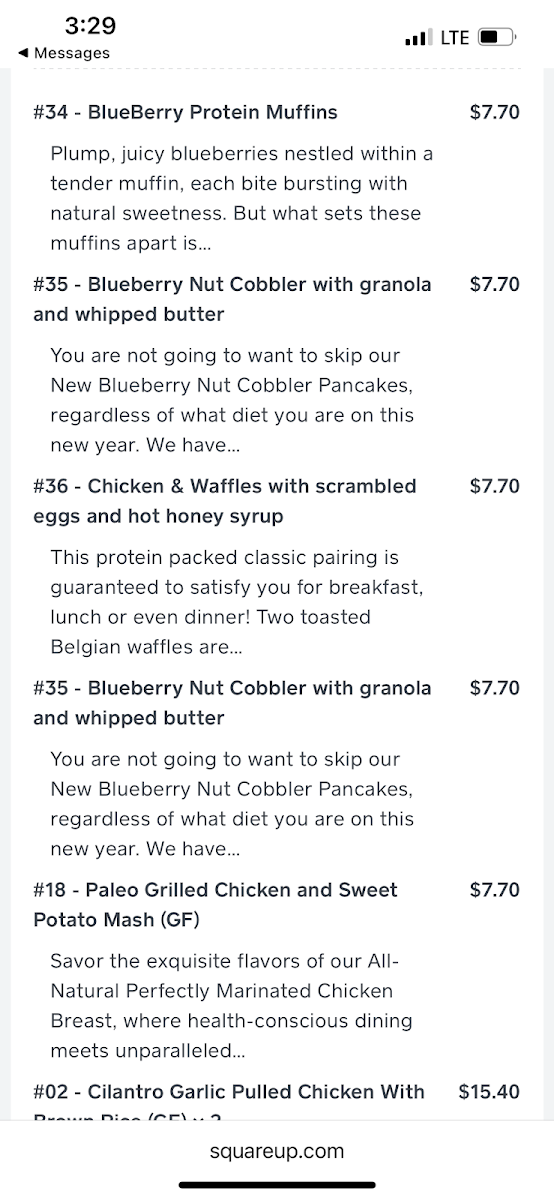Select second #35 Blueberry Nut Cobbler title
The height and width of the screenshot is (1200, 554).
[x=233, y=703]
